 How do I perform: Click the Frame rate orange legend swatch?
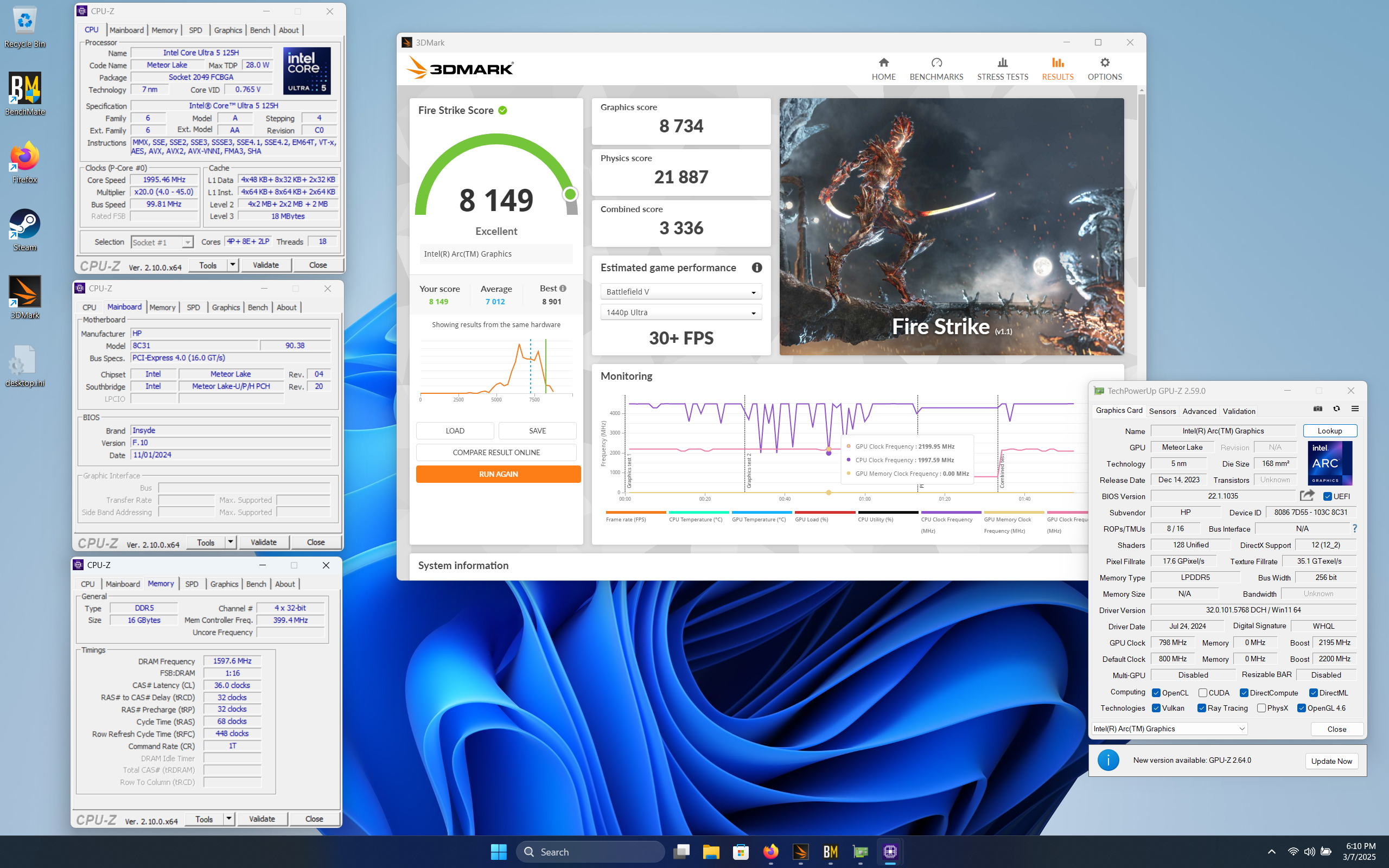pyautogui.click(x=636, y=512)
